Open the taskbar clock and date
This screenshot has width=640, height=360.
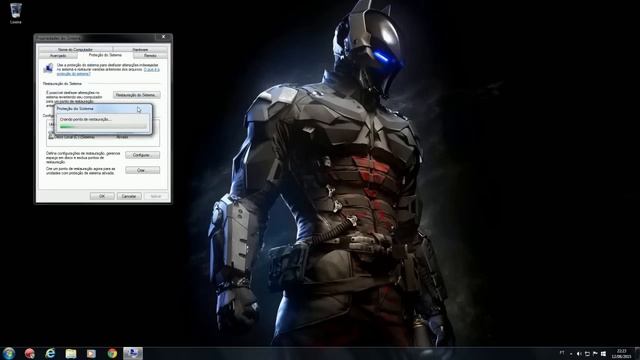click(621, 354)
